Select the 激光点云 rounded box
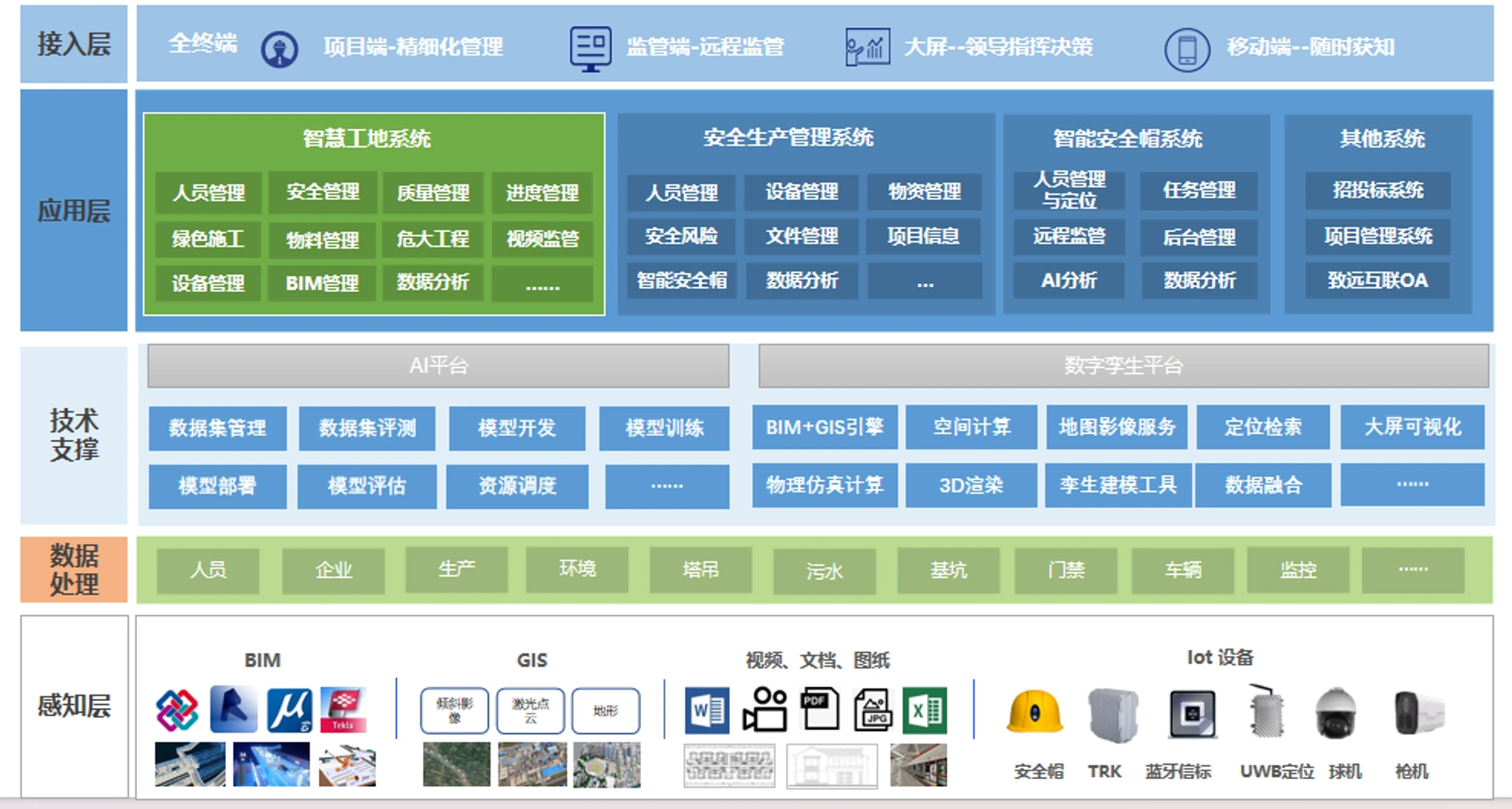The height and width of the screenshot is (809, 1512). (531, 711)
